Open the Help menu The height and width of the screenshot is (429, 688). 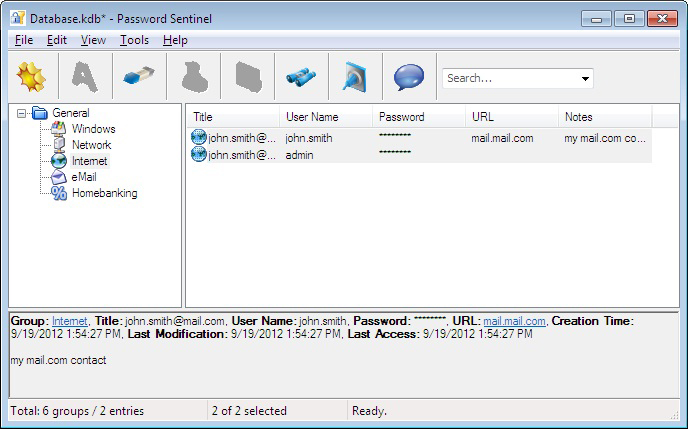click(x=175, y=40)
